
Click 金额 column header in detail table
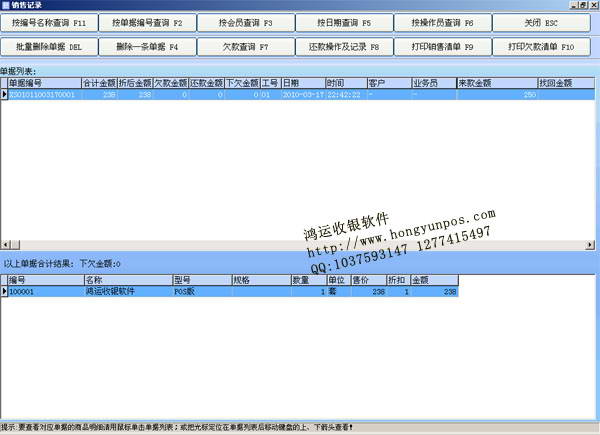point(434,280)
